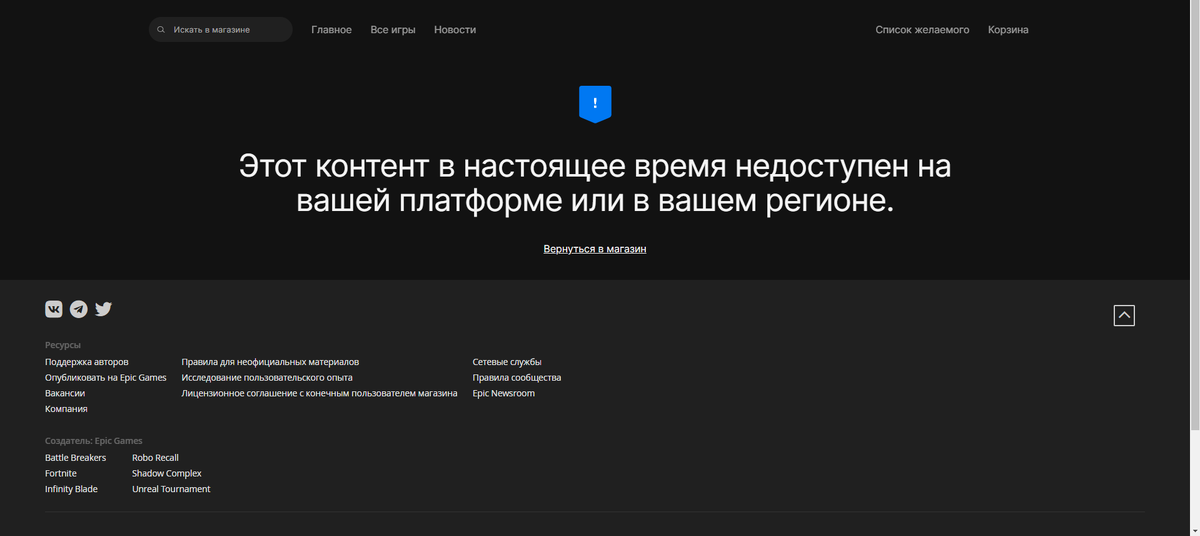Open Unreal Tournament link
The width and height of the screenshot is (1200, 536).
(171, 489)
